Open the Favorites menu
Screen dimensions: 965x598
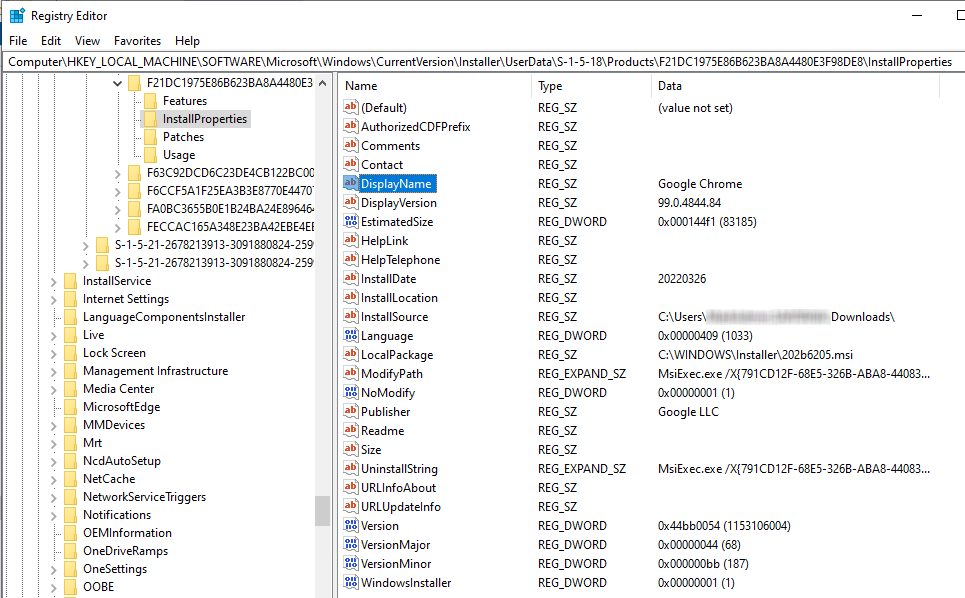pos(137,40)
